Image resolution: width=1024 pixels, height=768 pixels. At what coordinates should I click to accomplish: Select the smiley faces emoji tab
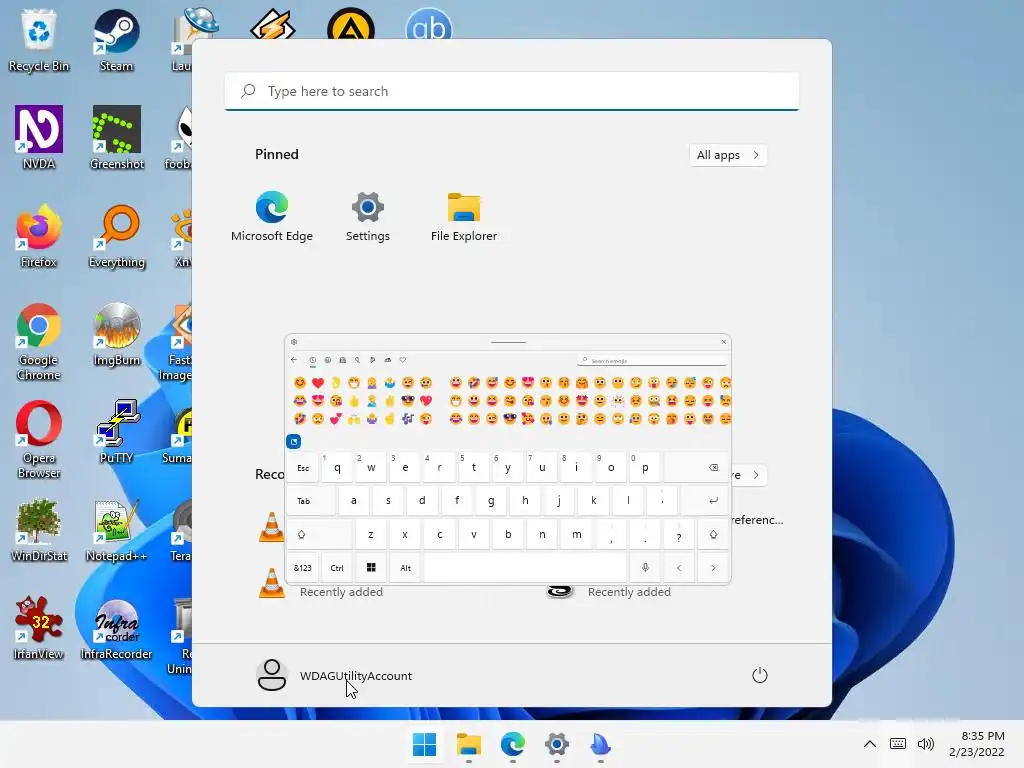328,360
